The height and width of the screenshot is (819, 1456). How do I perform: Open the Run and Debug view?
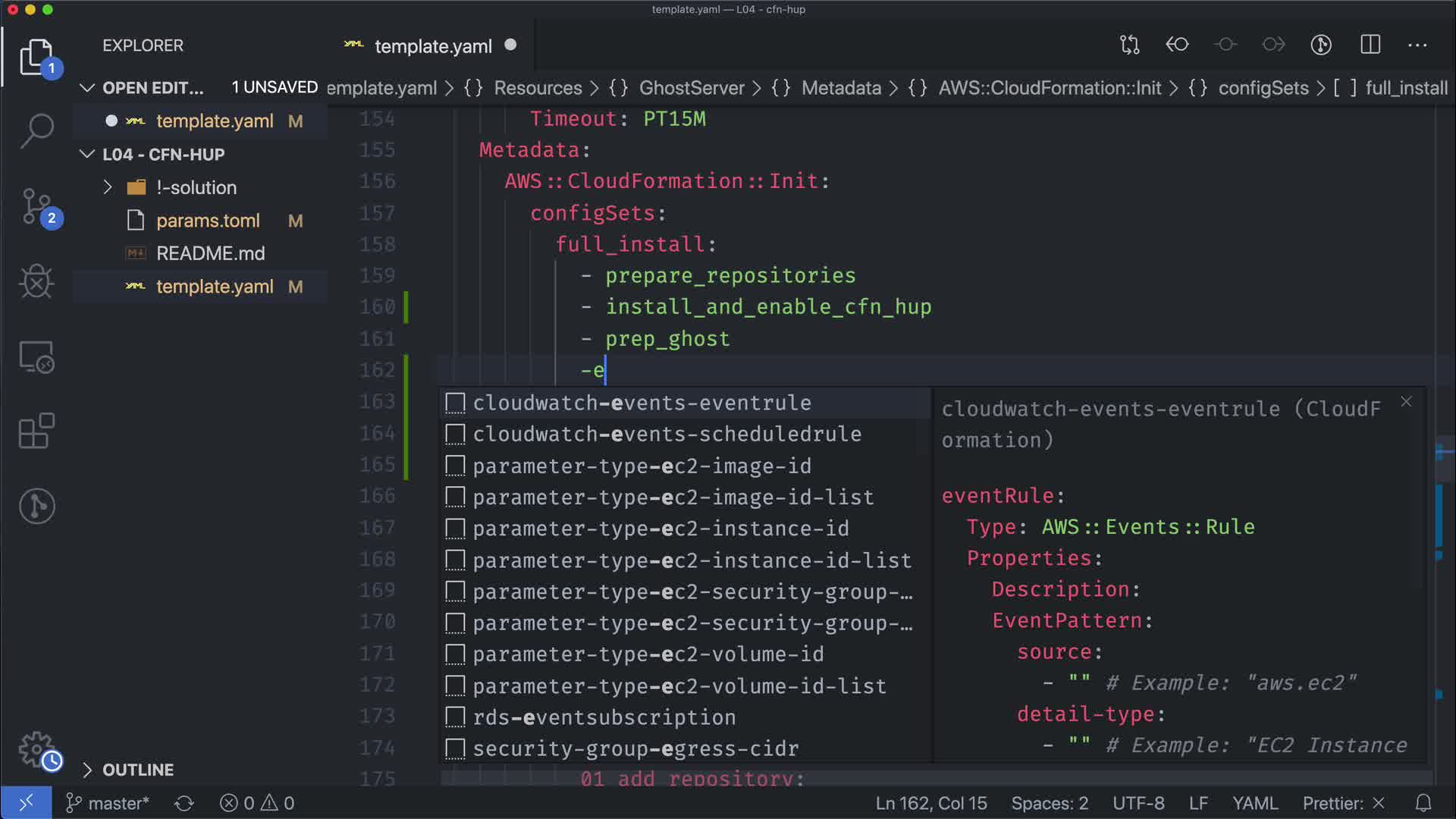(36, 282)
